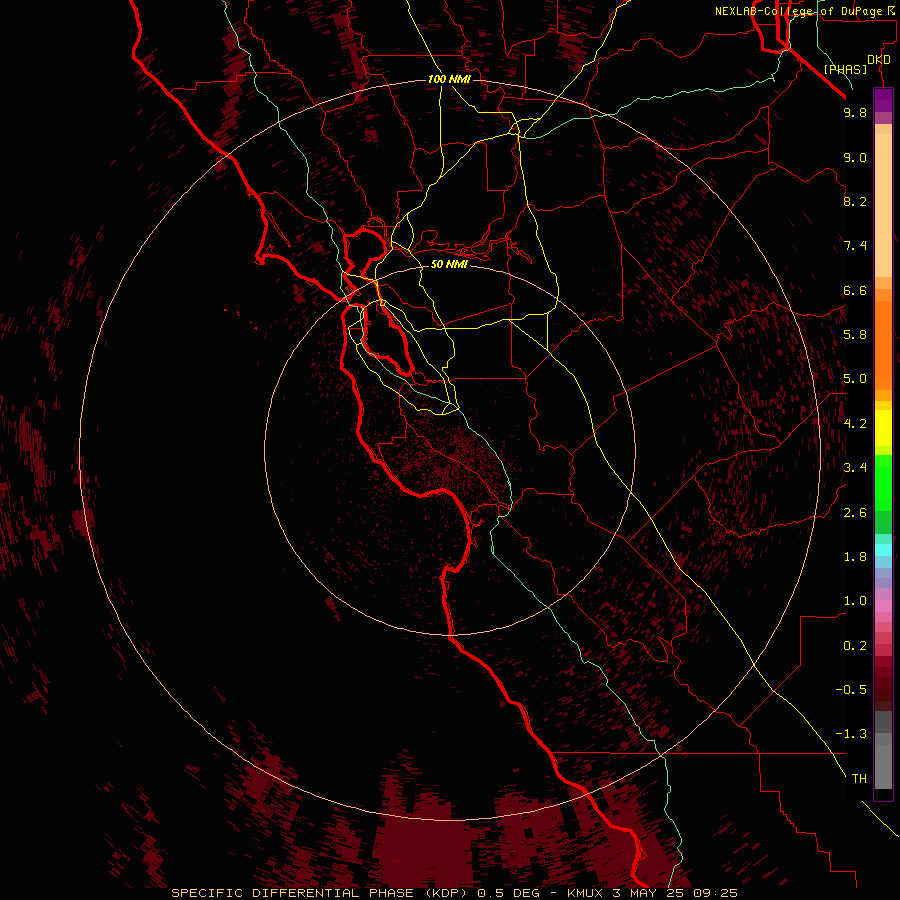Click the 1.8 legend value
Viewport: 900px width, 900px height.
(x=855, y=557)
